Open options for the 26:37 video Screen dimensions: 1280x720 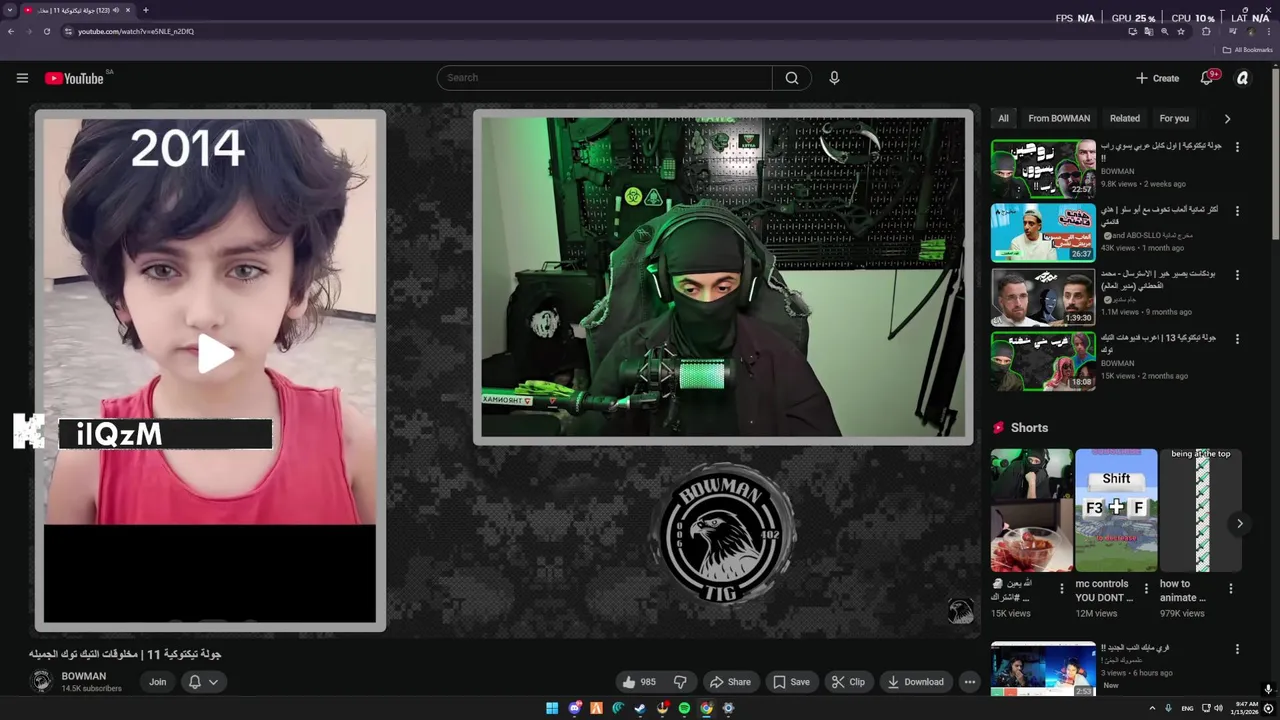click(1237, 211)
